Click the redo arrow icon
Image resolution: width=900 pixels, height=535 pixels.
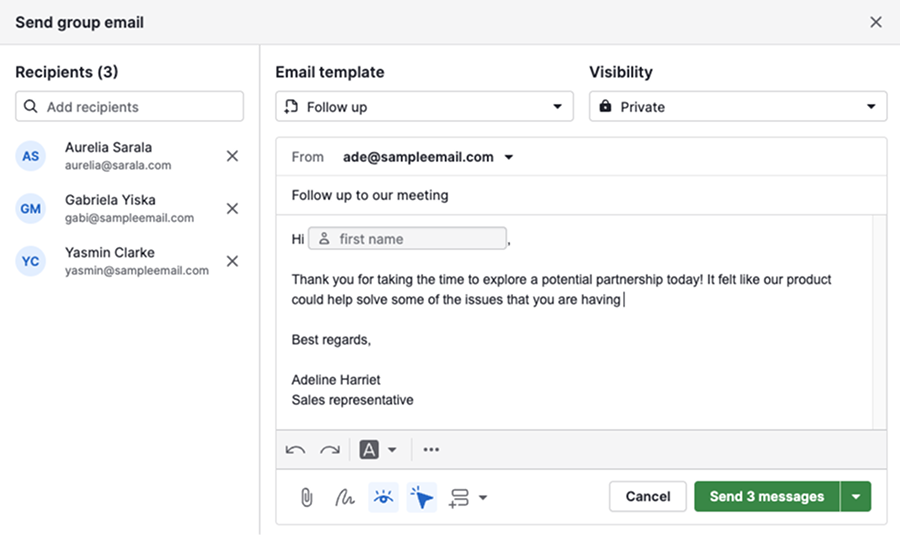(330, 450)
